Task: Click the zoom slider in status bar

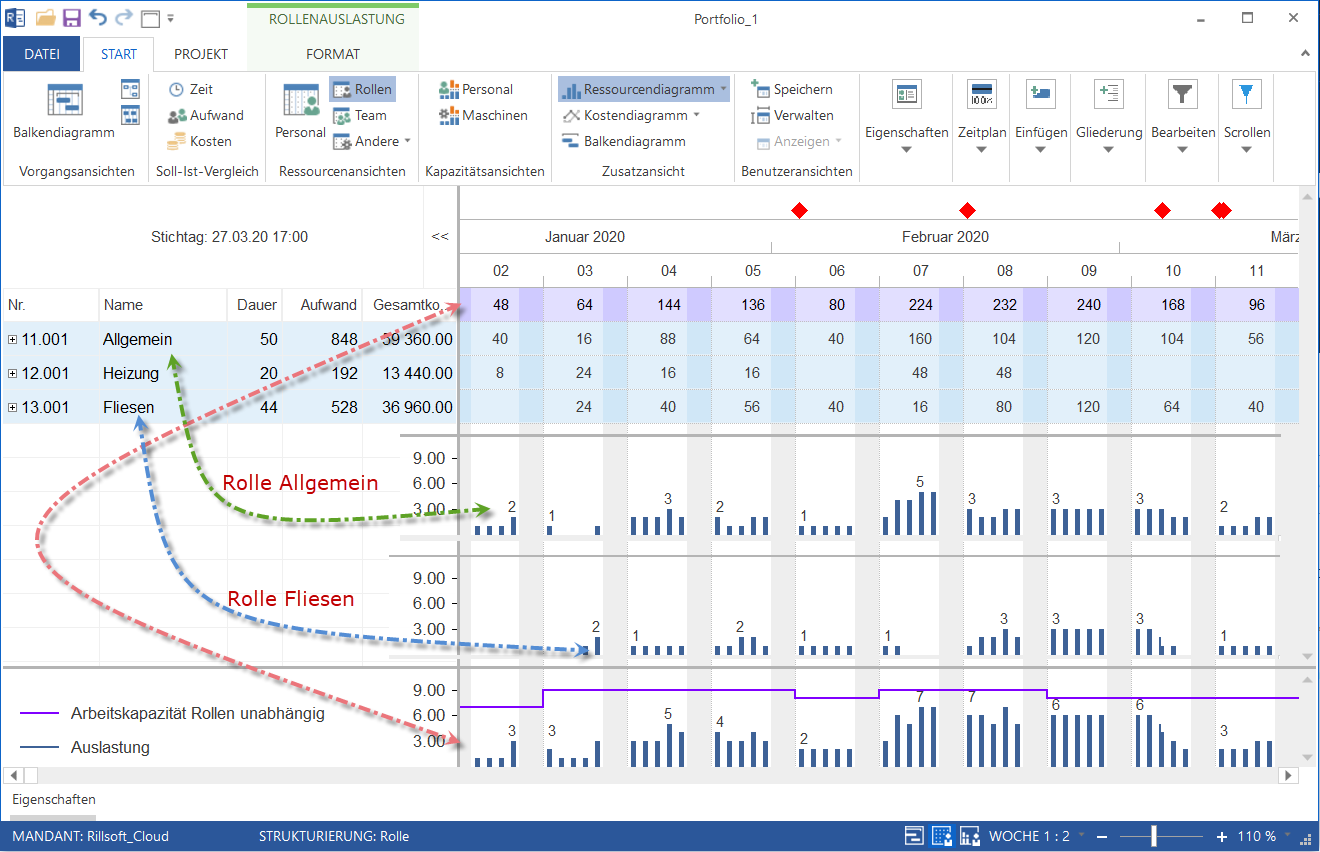Action: (1154, 836)
